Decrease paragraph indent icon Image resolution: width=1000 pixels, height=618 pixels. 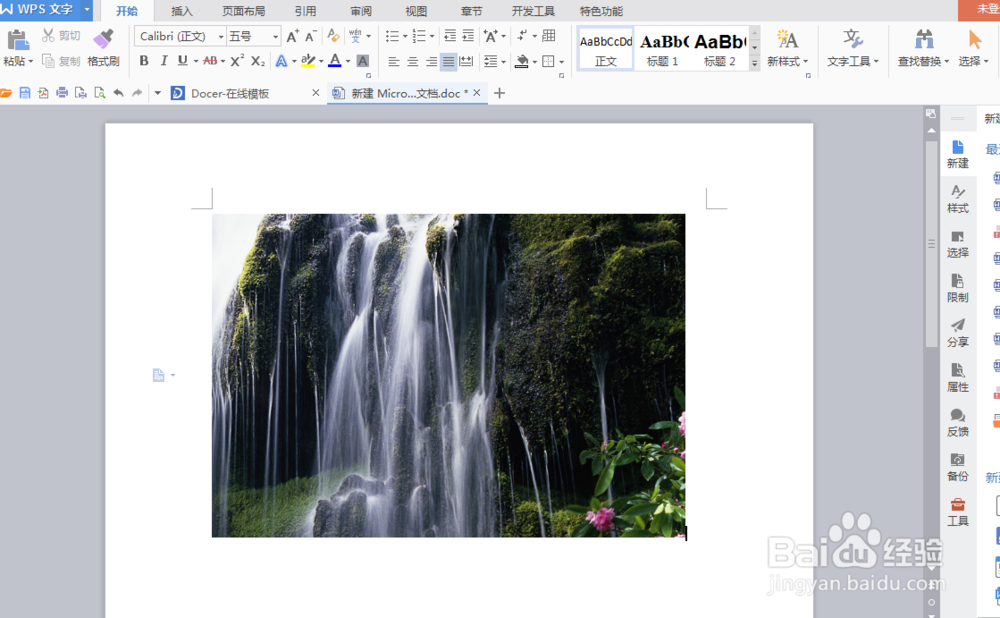tap(450, 36)
